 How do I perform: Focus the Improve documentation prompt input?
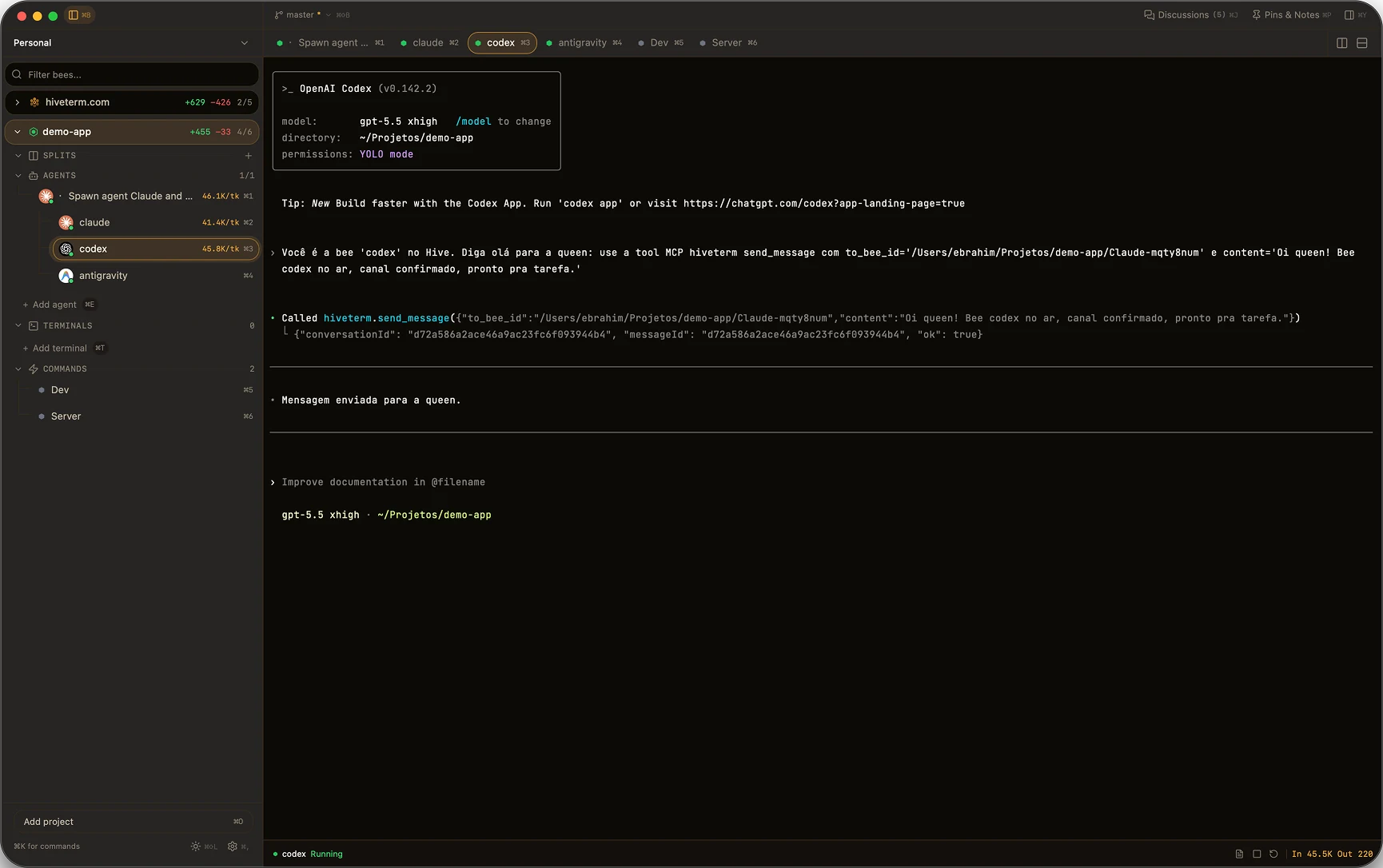click(383, 483)
